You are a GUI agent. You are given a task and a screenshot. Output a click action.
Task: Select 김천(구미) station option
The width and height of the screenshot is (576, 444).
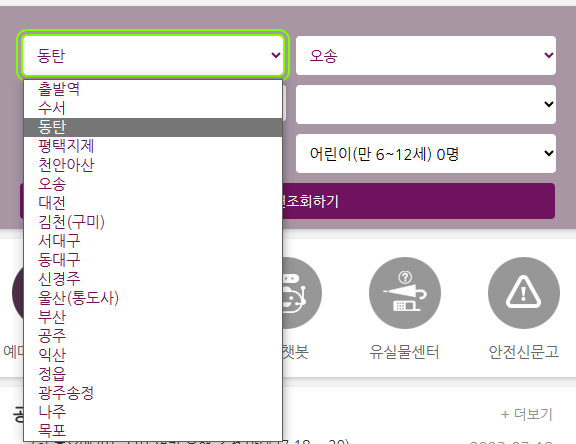[153, 222]
